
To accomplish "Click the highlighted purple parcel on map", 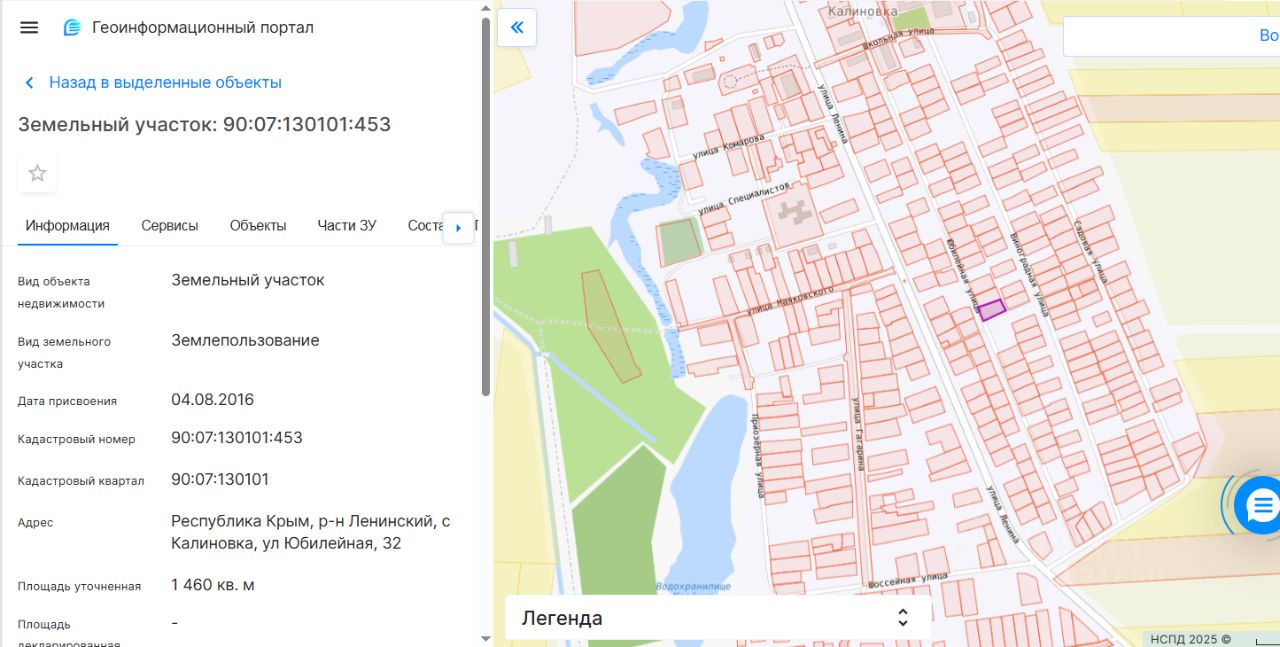I will pos(991,310).
